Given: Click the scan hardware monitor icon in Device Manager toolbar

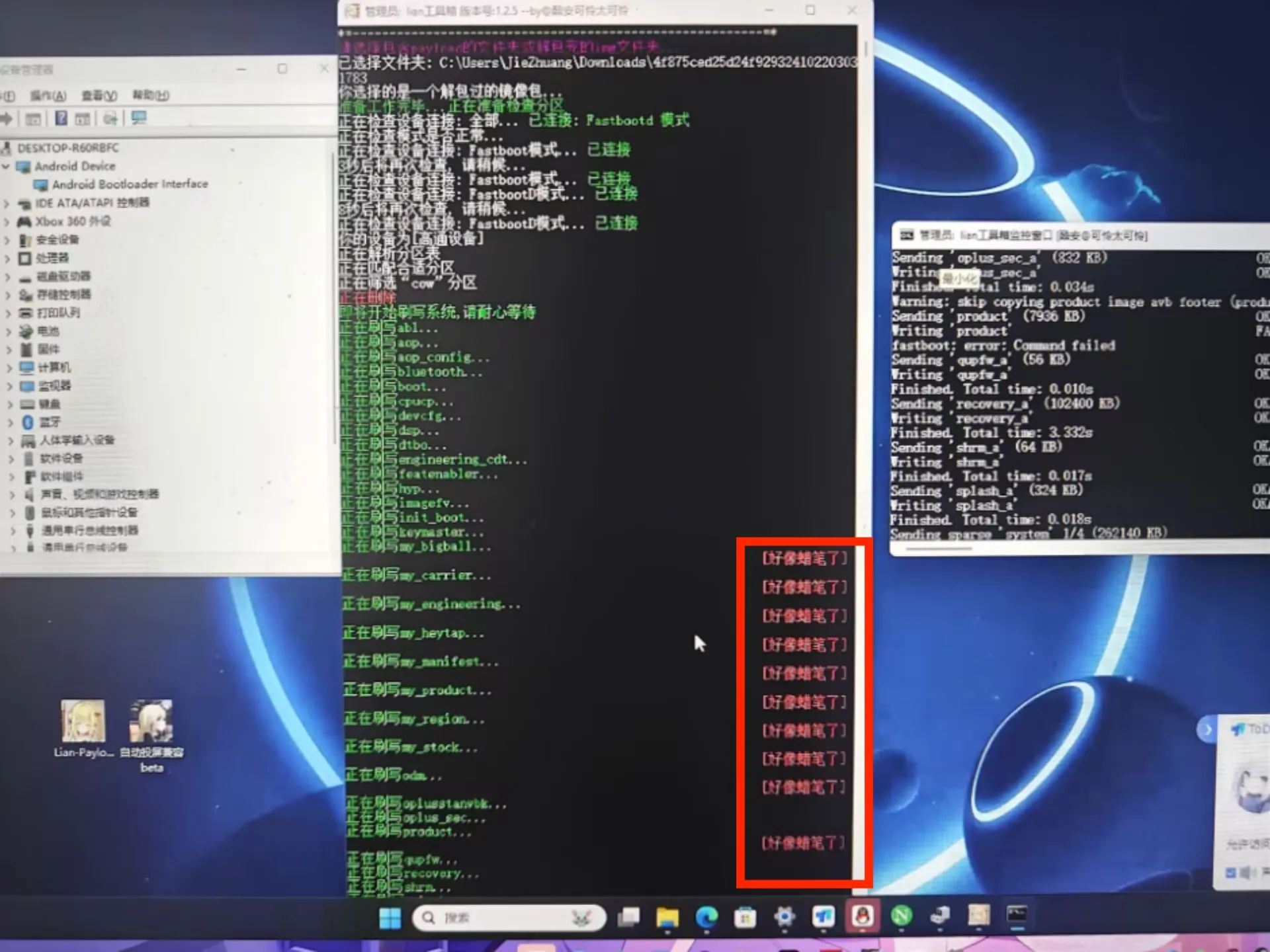Looking at the screenshot, I should [x=139, y=118].
